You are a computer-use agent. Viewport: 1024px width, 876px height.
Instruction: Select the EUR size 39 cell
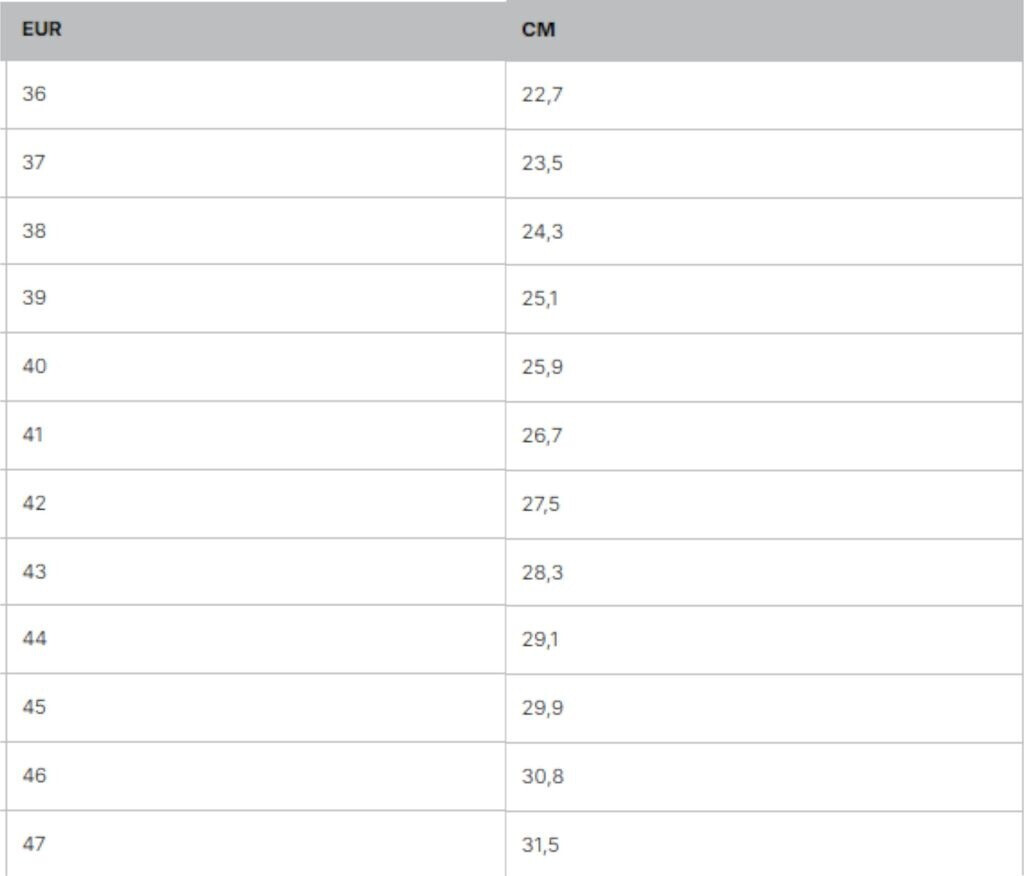(34, 298)
